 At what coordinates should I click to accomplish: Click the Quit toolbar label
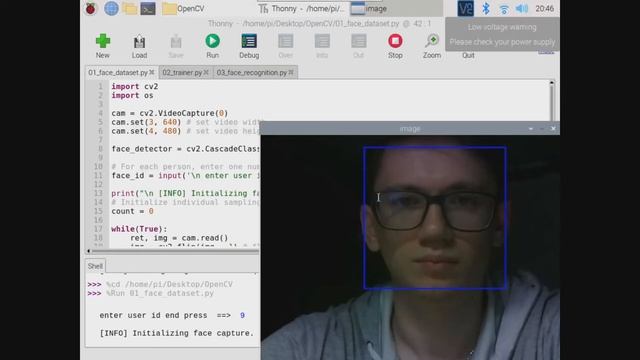point(468,55)
